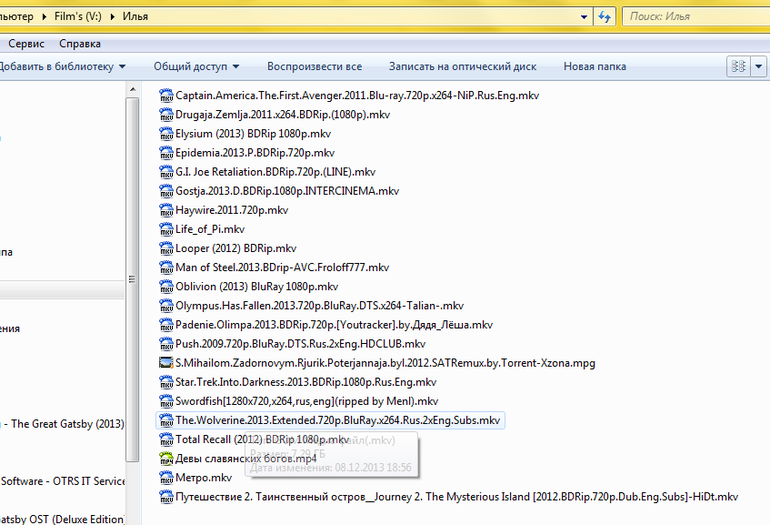Expand the Добавить в библиотеку dropdown
The image size is (770, 525).
pos(122,67)
